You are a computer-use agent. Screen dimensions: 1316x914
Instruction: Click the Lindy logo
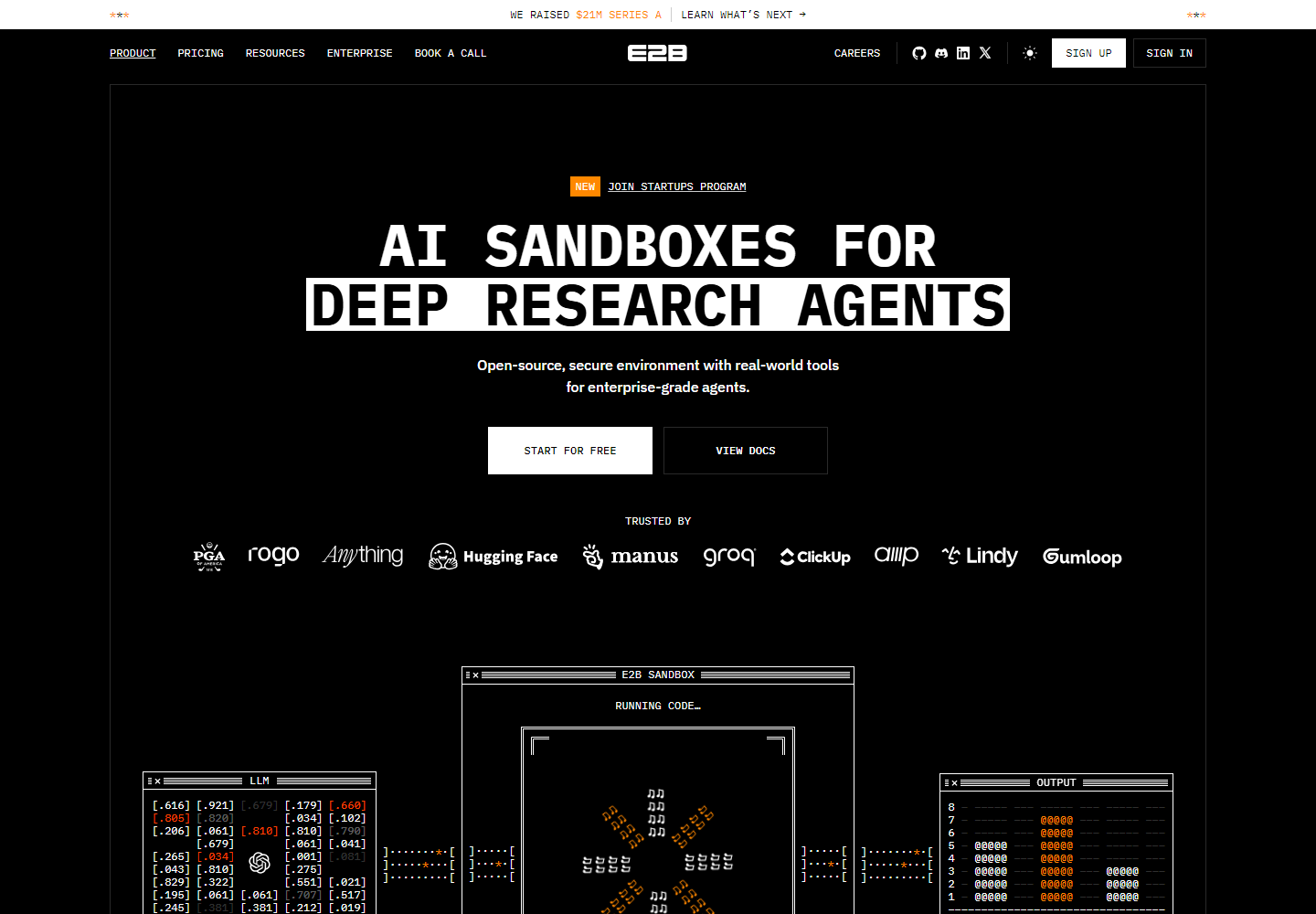coord(980,556)
